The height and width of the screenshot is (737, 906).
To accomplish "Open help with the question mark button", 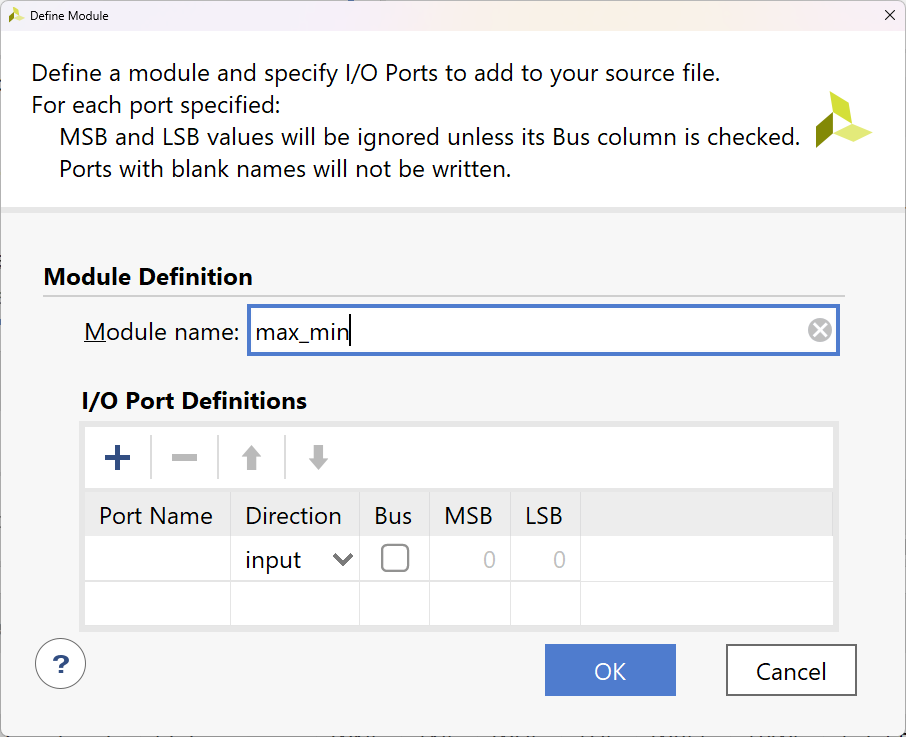I will tap(60, 664).
